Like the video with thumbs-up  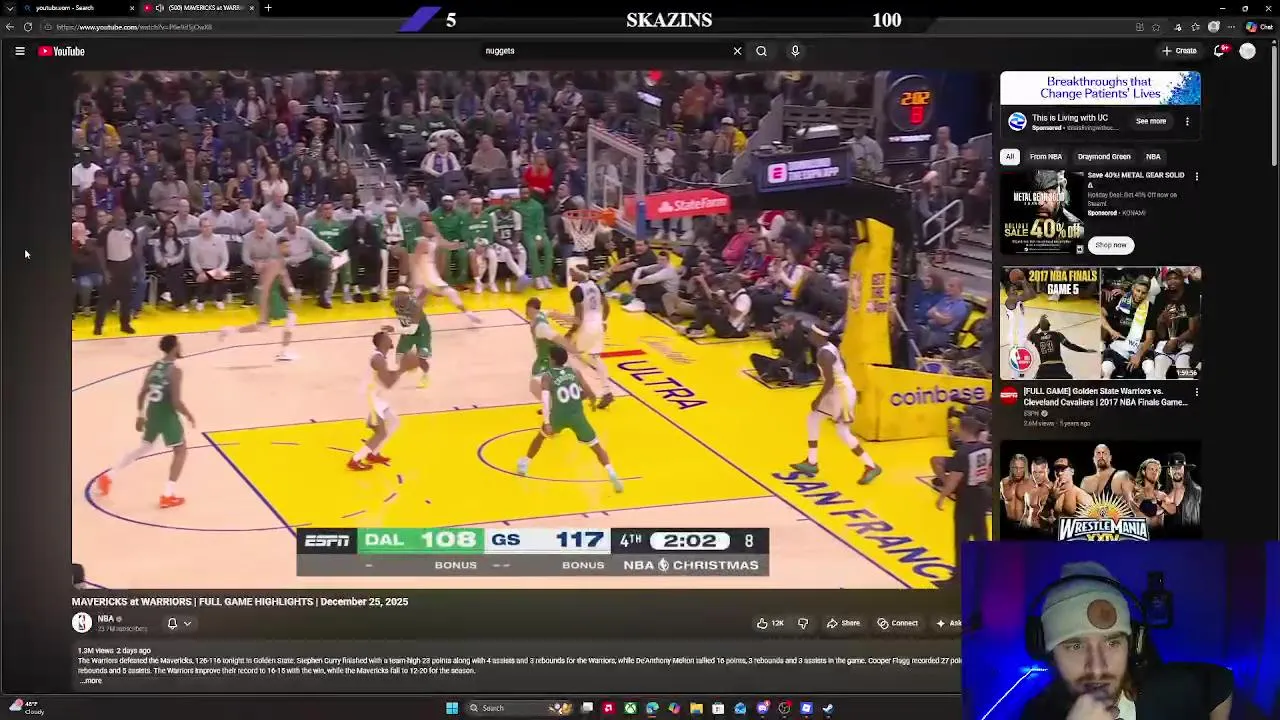pos(770,623)
